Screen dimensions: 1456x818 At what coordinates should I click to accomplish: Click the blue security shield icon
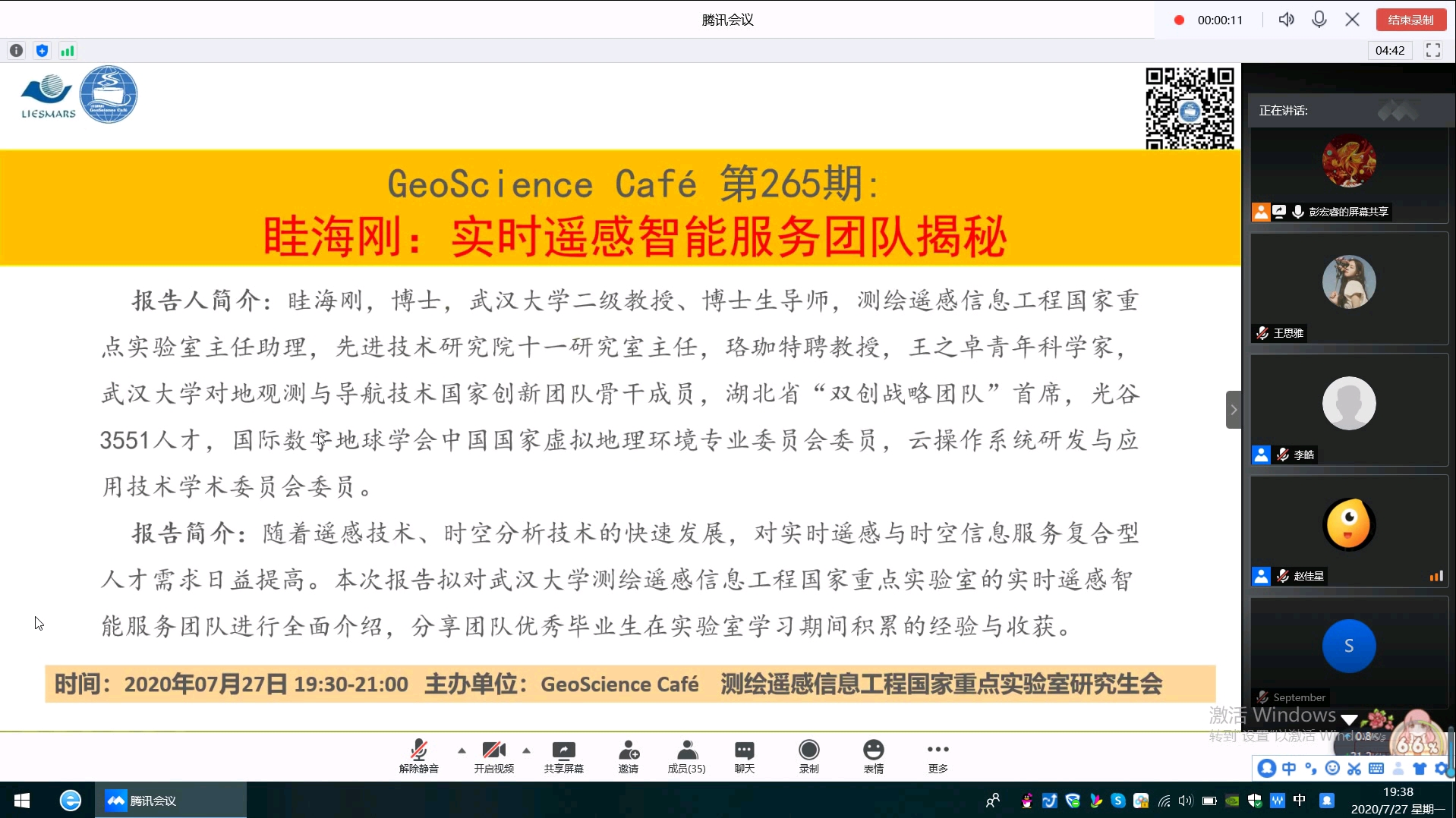tap(42, 51)
